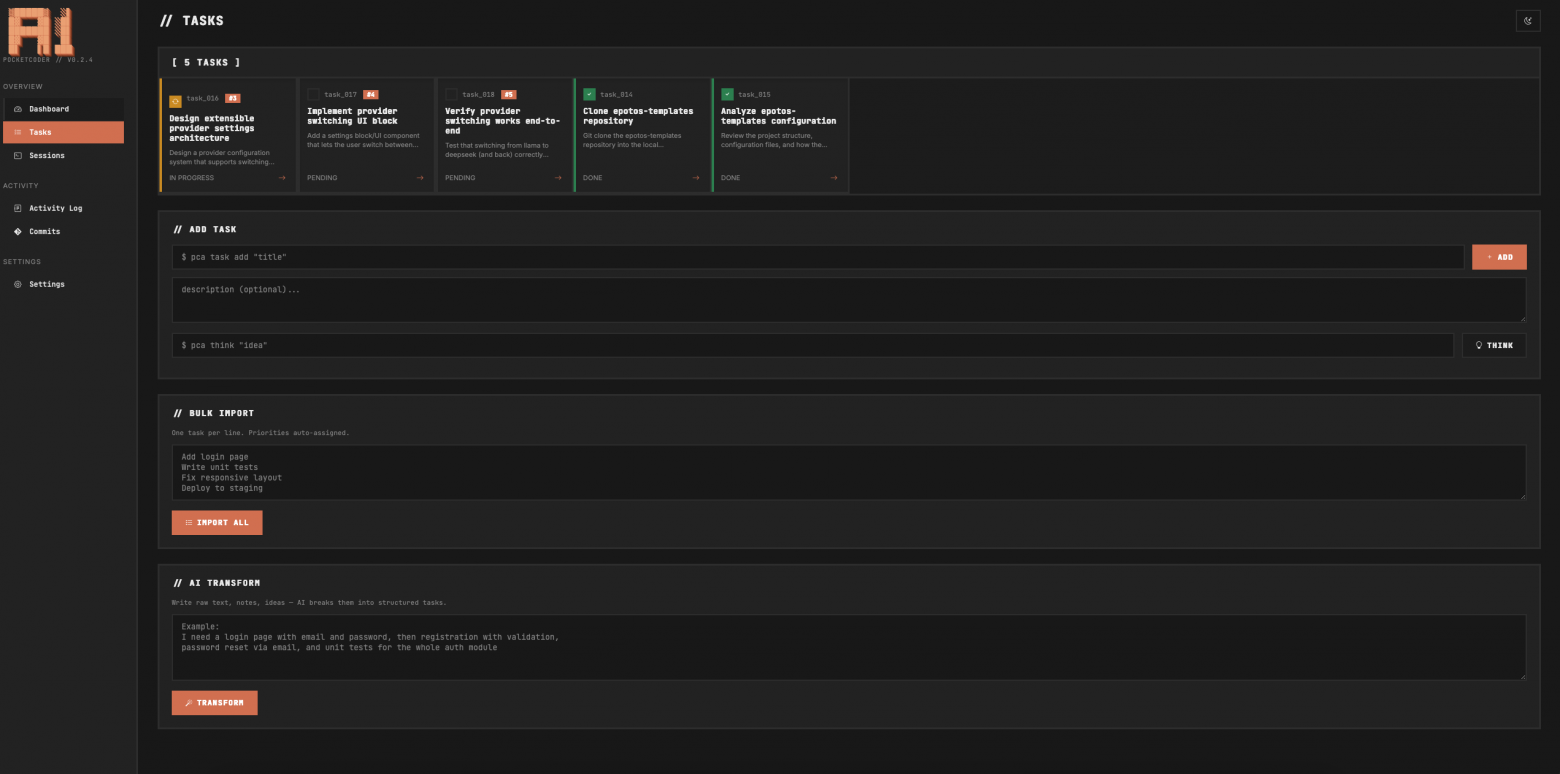
Task: Click the in-progress status icon on task_016
Action: 175,100
